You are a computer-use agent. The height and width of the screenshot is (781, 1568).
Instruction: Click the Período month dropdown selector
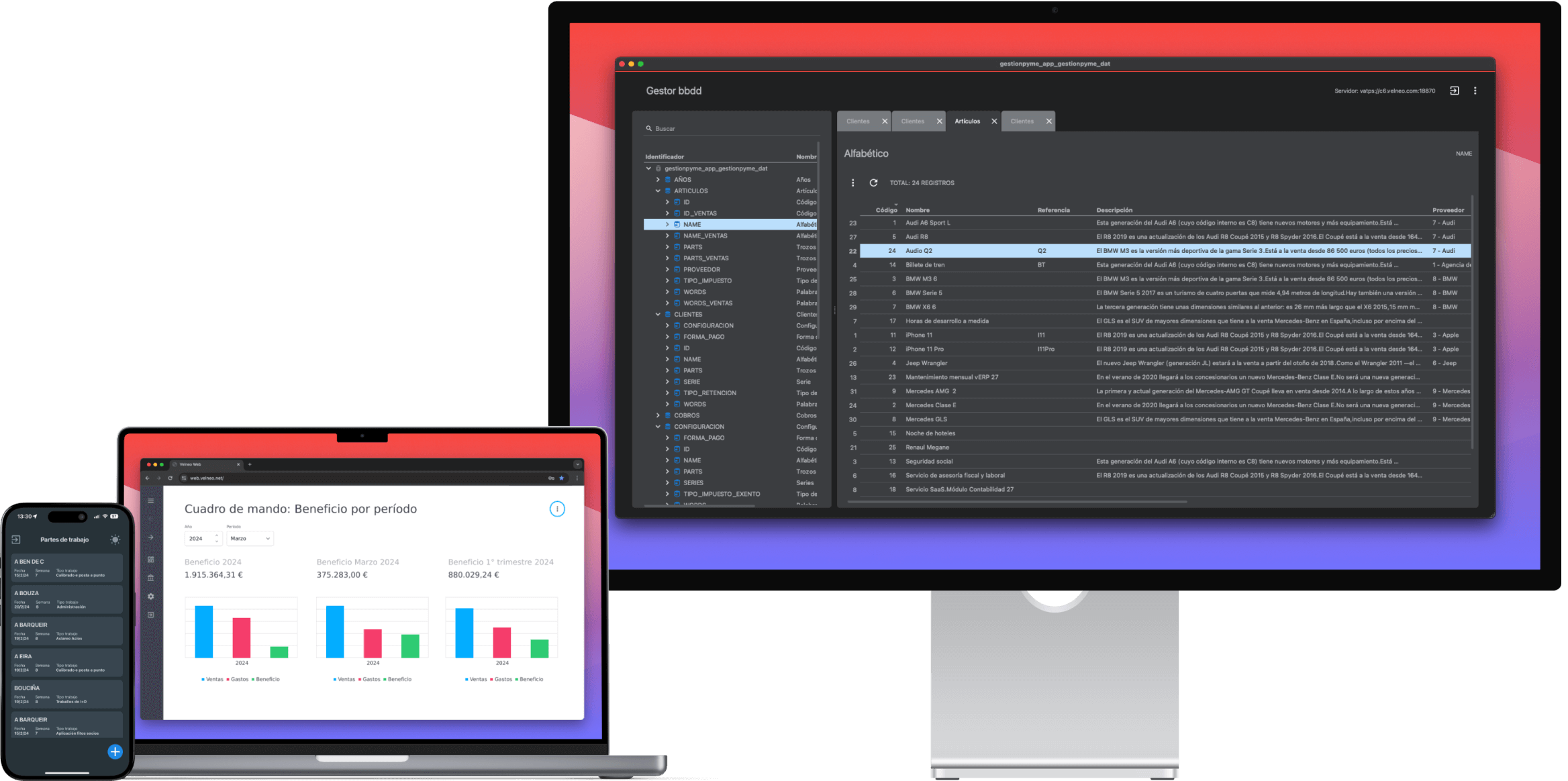point(250,539)
